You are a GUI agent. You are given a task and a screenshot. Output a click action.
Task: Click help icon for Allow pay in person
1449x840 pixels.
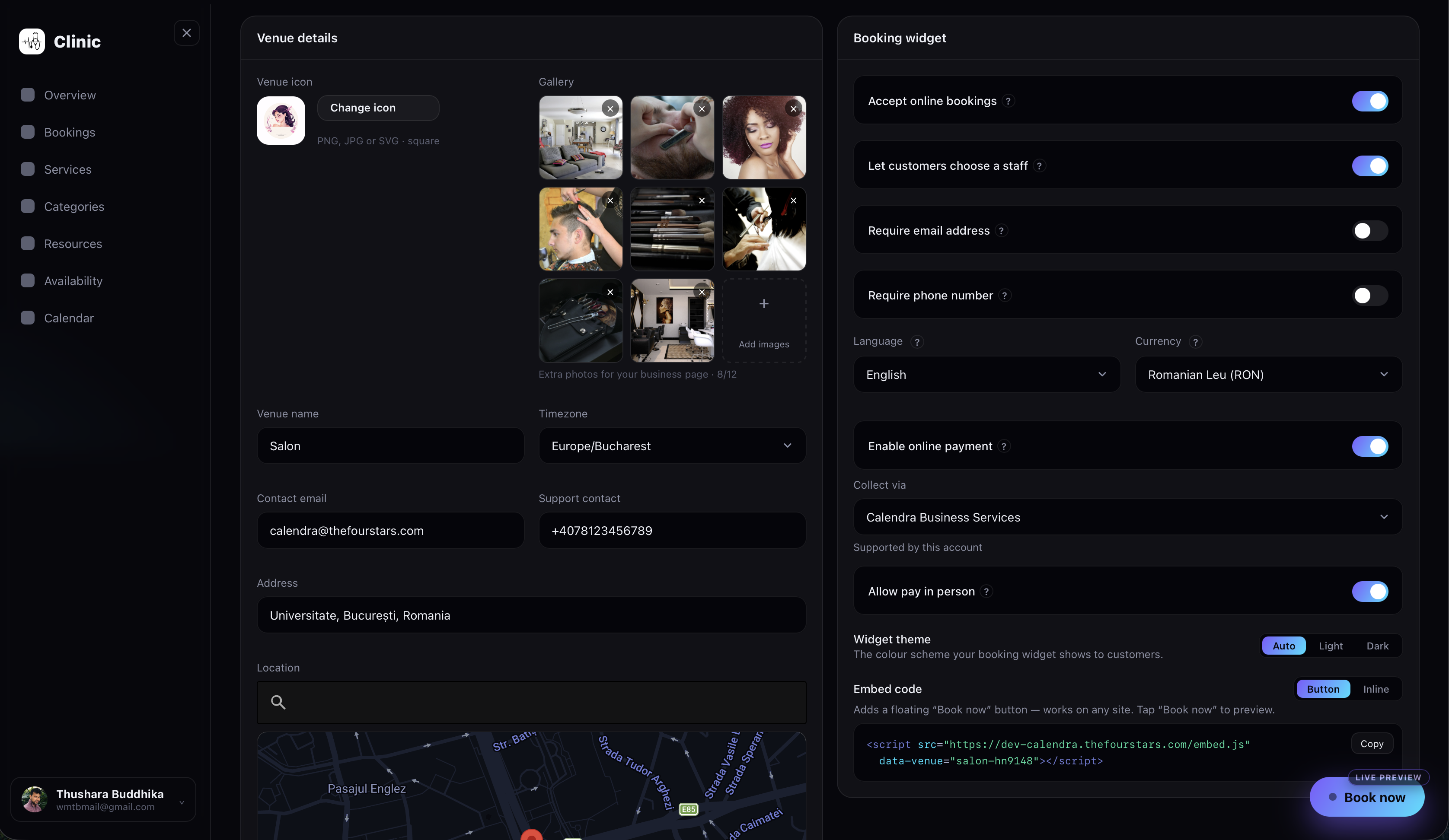[x=987, y=592]
